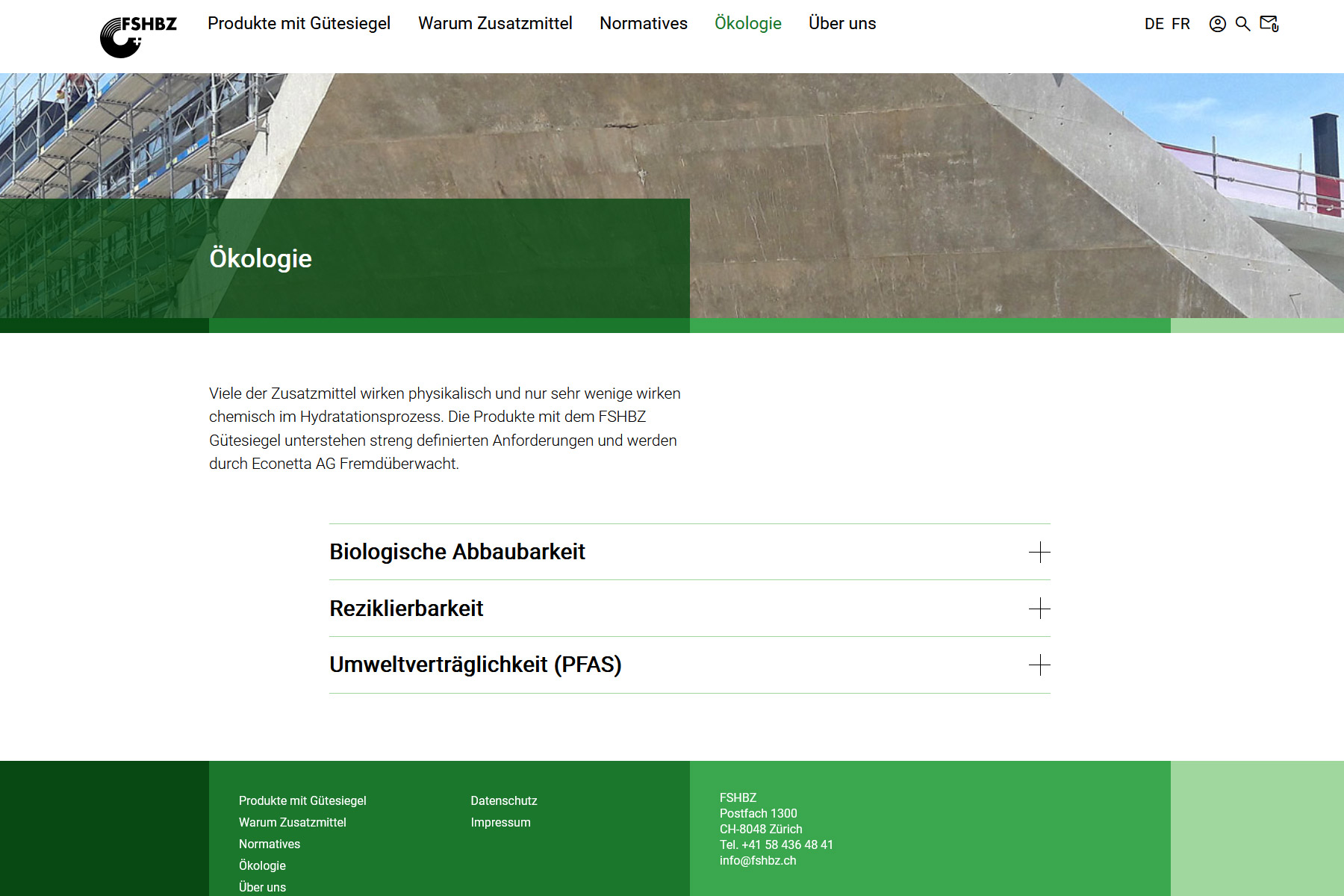Open Über uns in top navigation
Viewport: 1344px width, 896px height.
[x=841, y=24]
